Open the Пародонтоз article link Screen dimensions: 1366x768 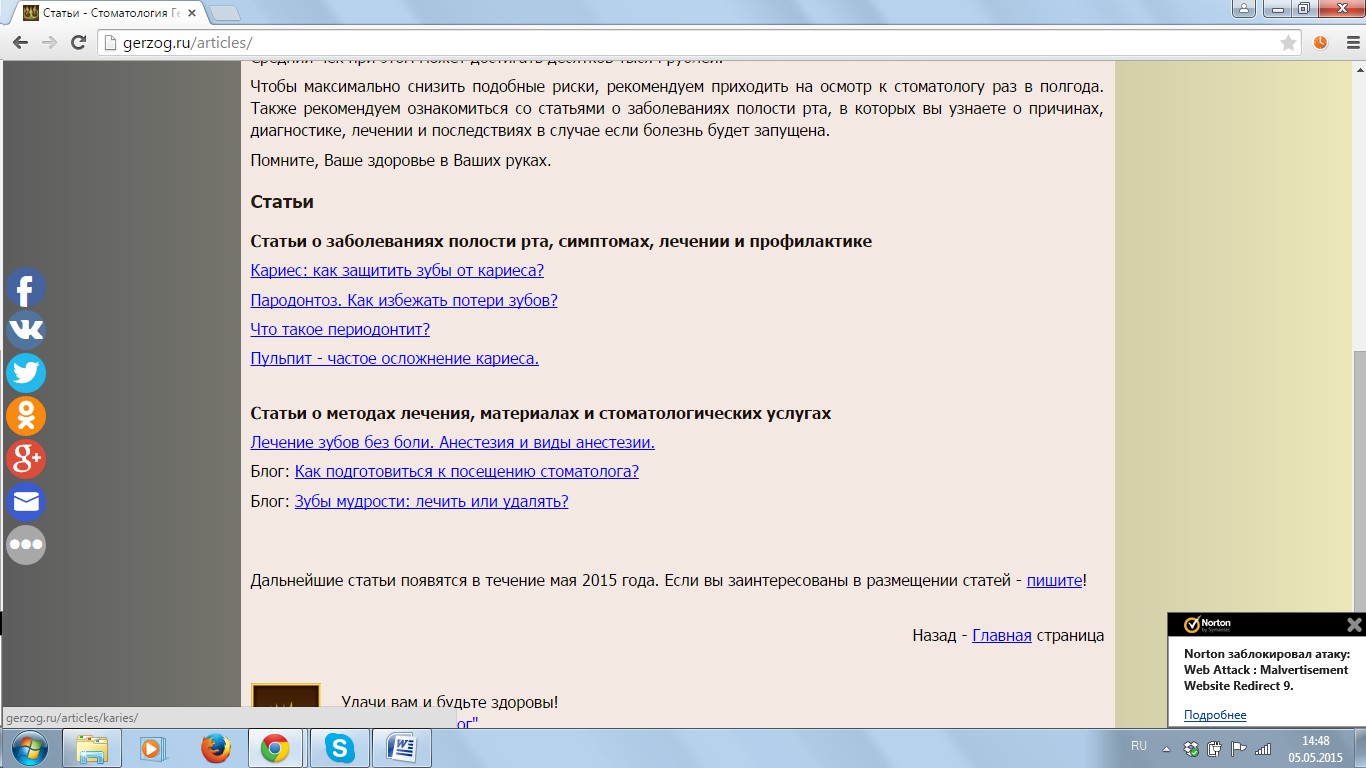tap(404, 300)
